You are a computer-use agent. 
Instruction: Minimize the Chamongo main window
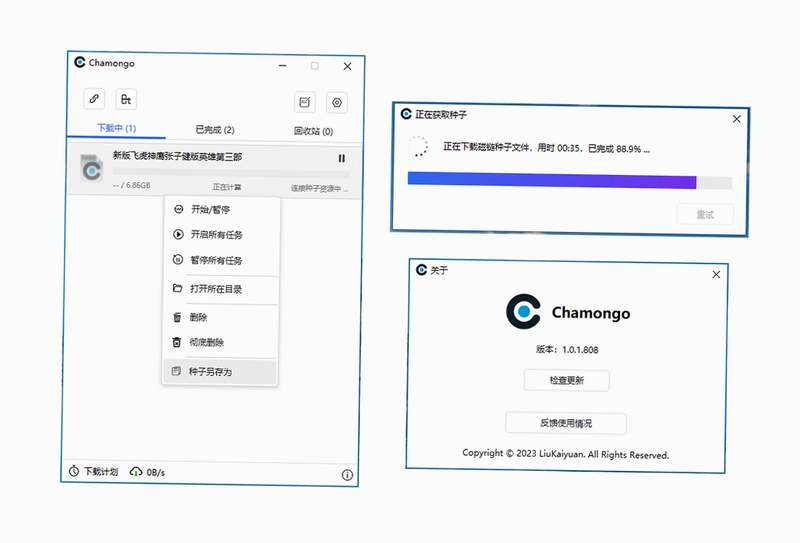[282, 65]
